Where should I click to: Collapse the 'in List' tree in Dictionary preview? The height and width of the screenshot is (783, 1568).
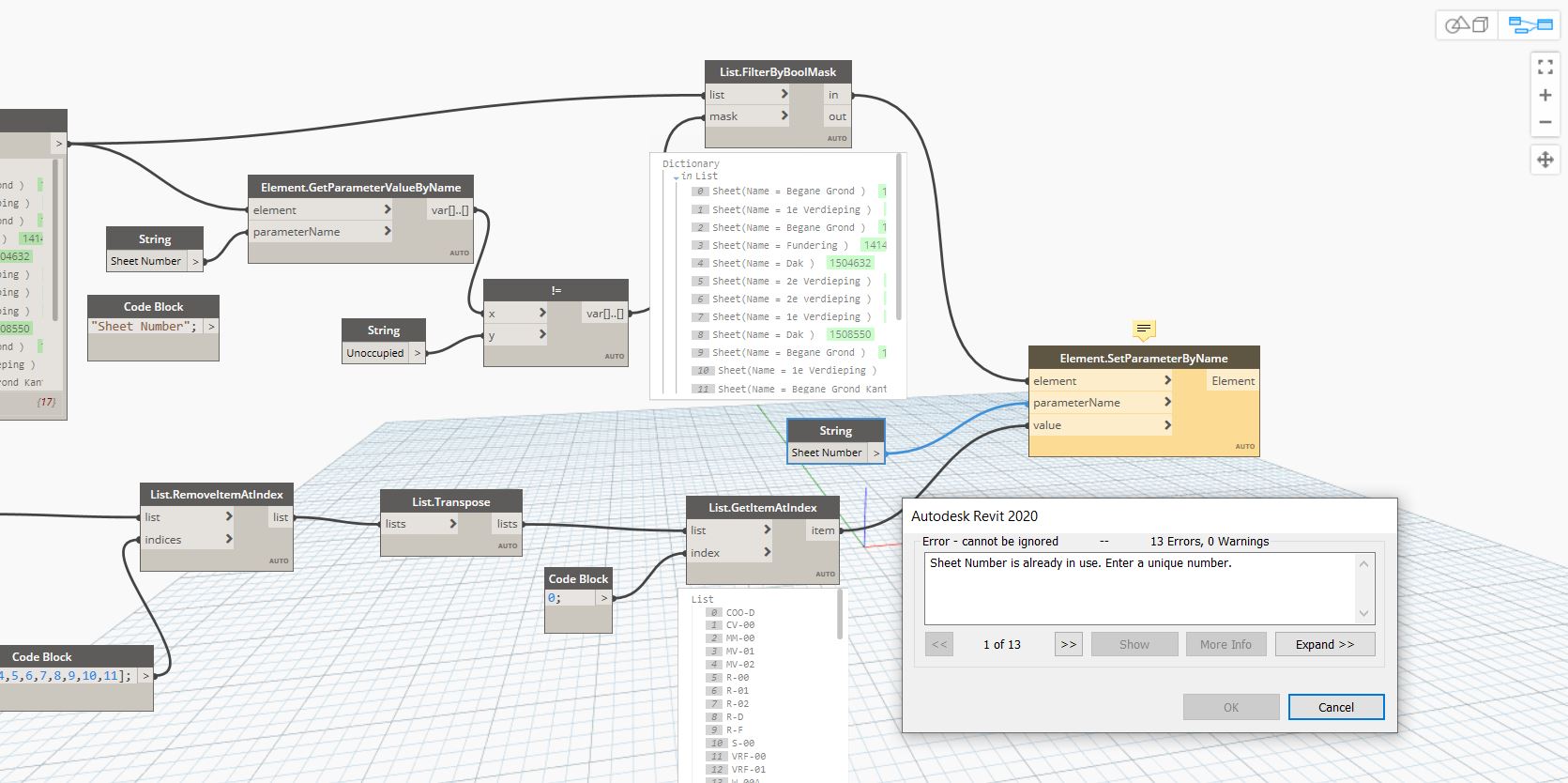coord(677,177)
